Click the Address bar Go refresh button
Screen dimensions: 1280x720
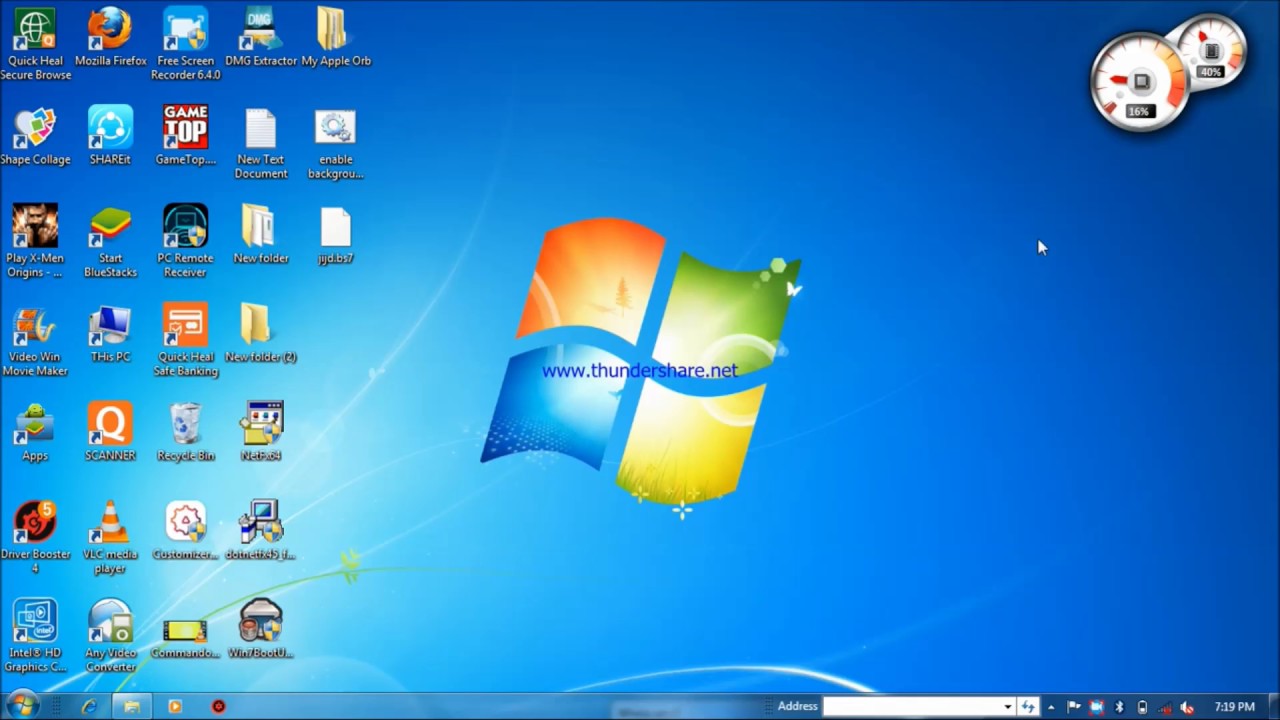point(1028,706)
